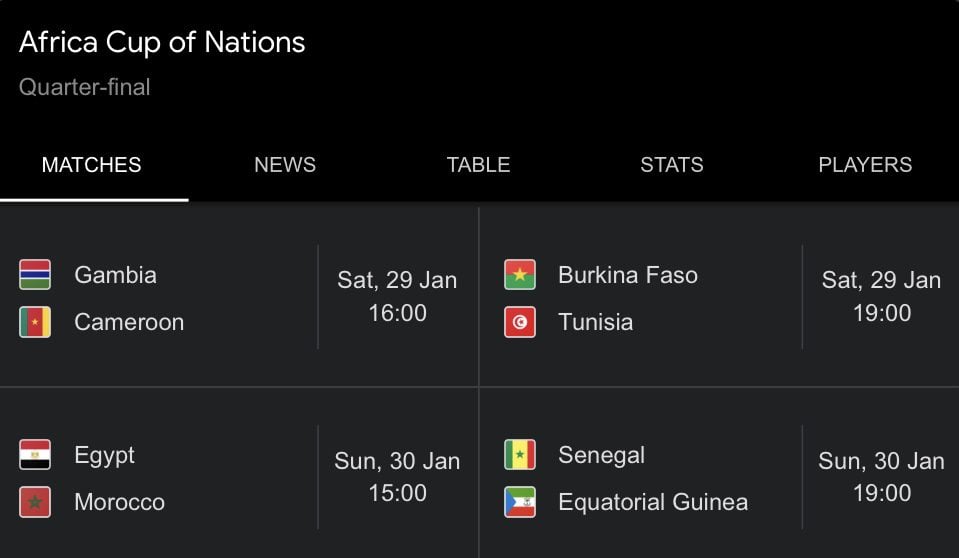Click the Cameroon flag icon

tap(35, 322)
